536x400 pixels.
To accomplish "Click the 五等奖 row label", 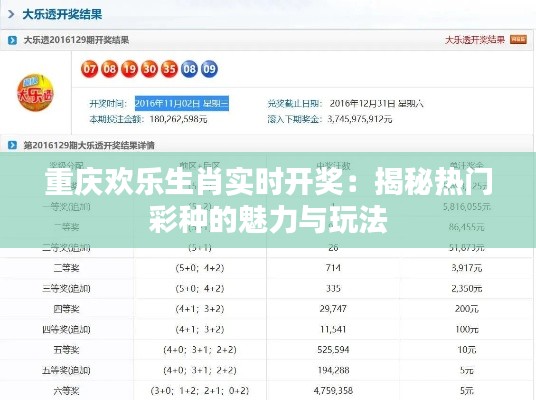I will [x=66, y=350].
